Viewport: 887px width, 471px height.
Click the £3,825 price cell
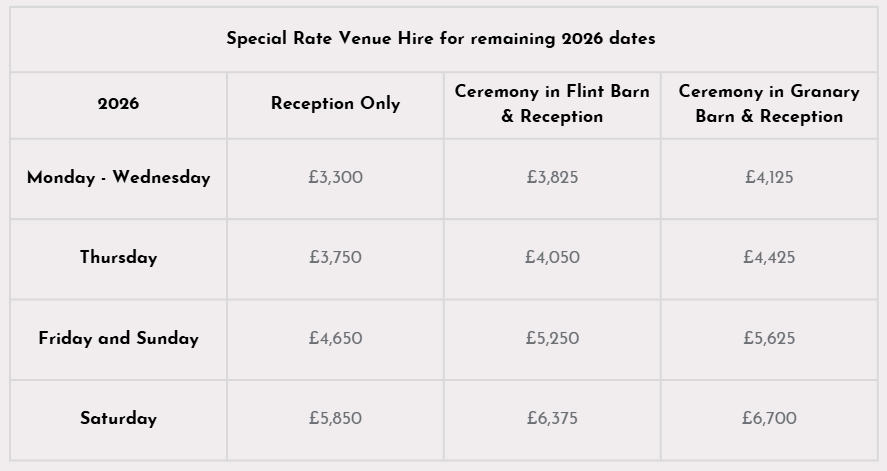click(552, 178)
